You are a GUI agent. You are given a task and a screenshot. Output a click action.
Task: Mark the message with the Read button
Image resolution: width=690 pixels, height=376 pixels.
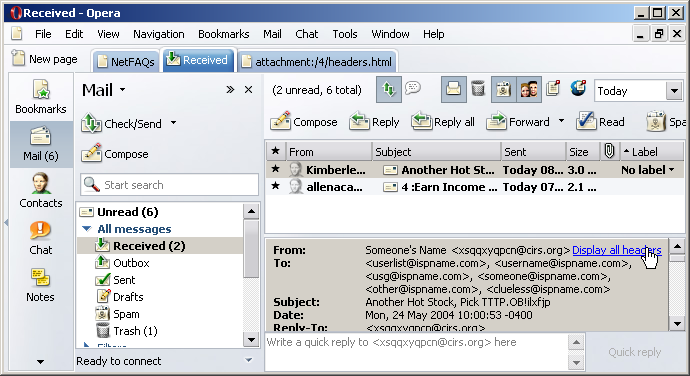pyautogui.click(x=600, y=122)
